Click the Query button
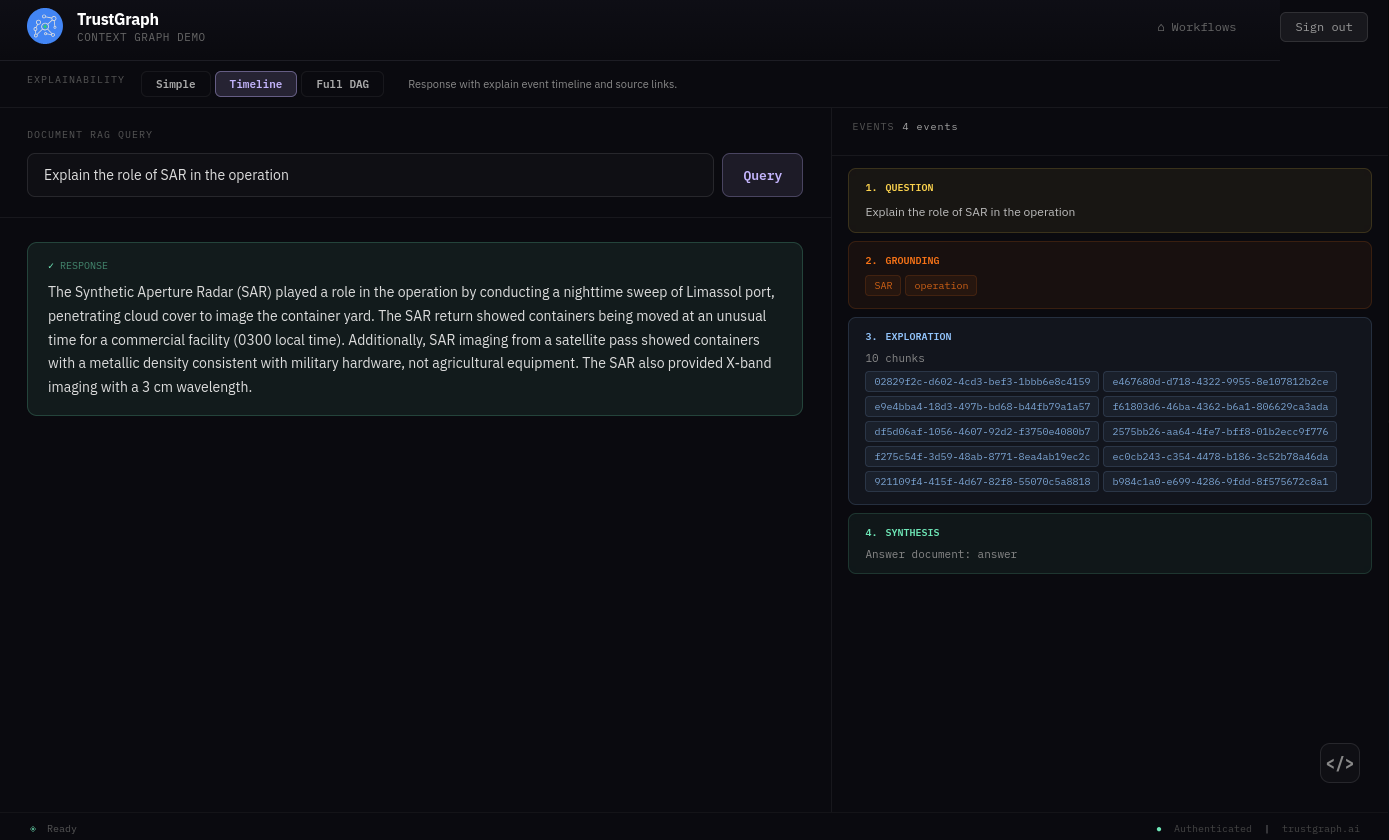The image size is (1389, 840). tap(762, 175)
